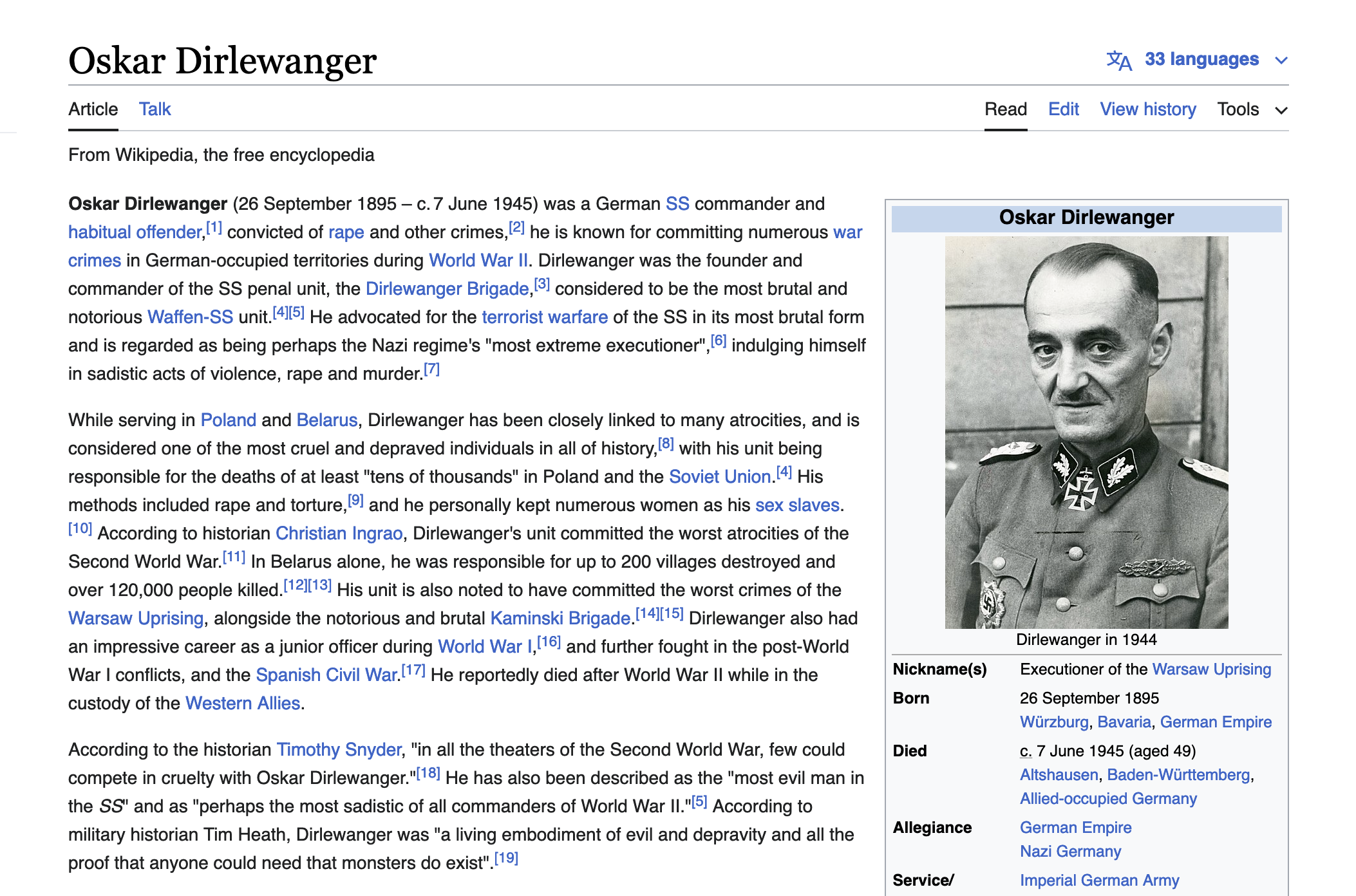Open the Dirlewanger Brigade link

click(x=447, y=289)
